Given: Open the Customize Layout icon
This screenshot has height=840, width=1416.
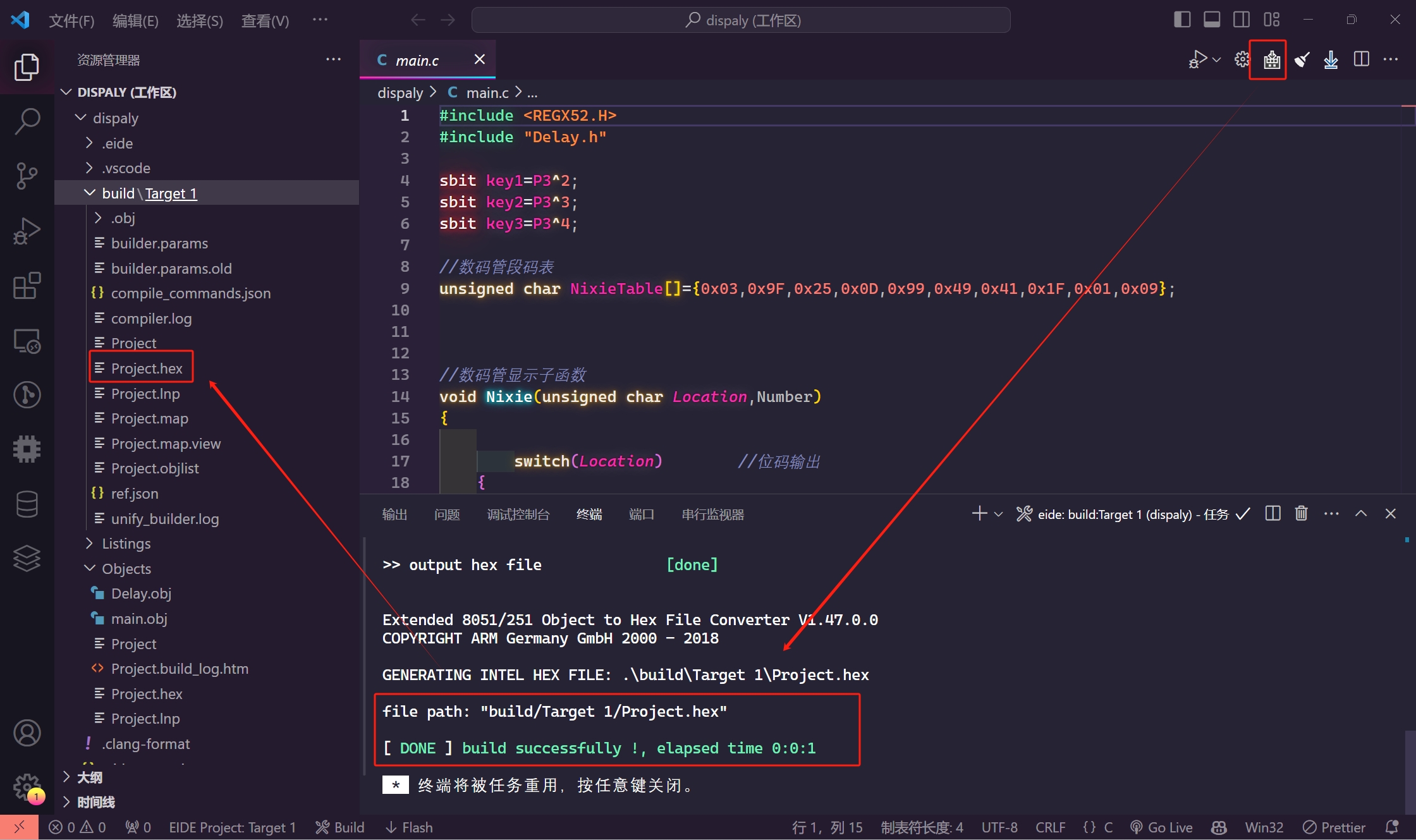Looking at the screenshot, I should point(1271,20).
